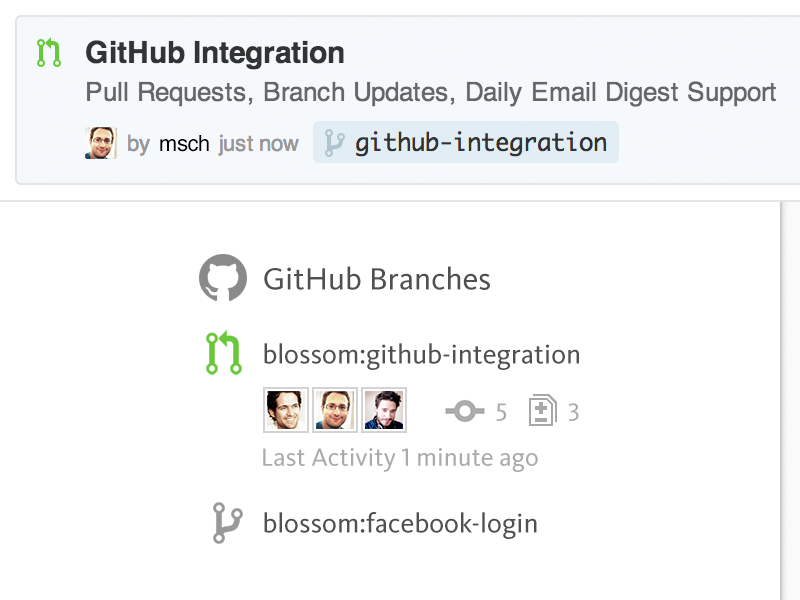Select the github-integration branch tag label
The height and width of the screenshot is (600, 800).
(x=480, y=143)
